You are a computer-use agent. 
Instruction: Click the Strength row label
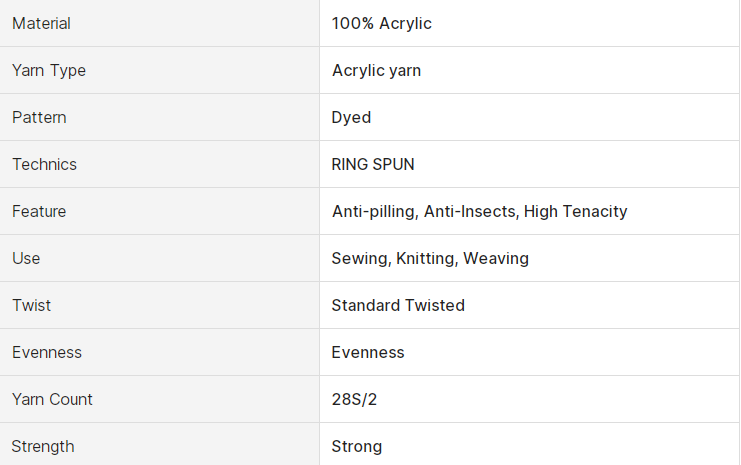43,447
